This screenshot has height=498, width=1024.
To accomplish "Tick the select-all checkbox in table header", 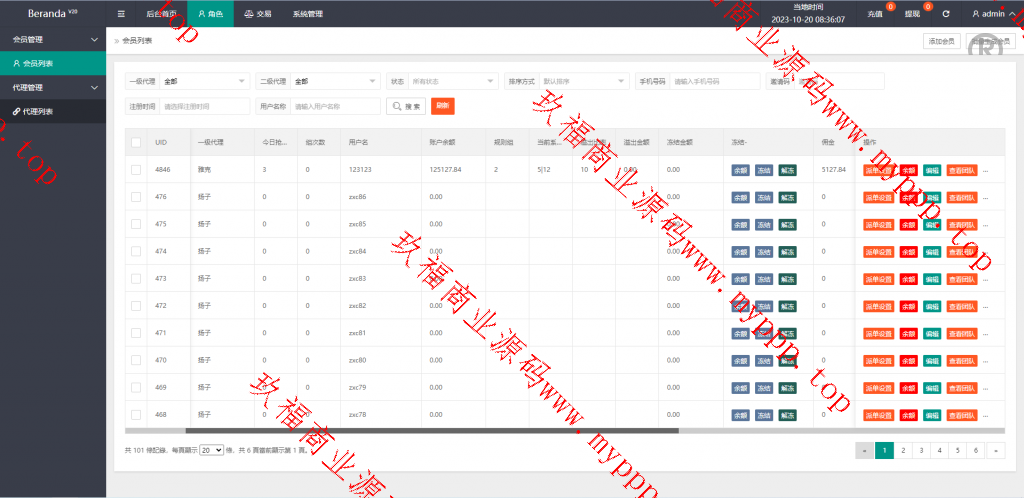I will tap(136, 143).
